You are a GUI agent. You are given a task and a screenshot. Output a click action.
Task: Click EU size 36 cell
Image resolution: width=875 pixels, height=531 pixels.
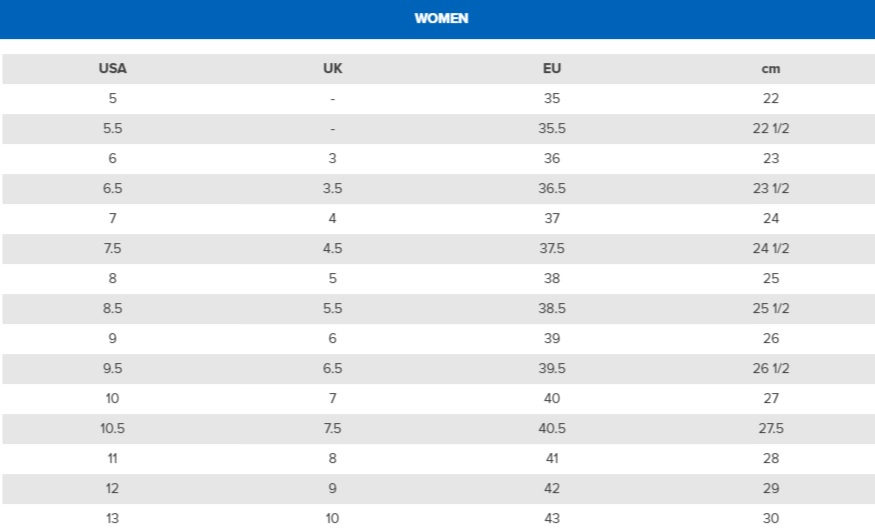[551, 158]
